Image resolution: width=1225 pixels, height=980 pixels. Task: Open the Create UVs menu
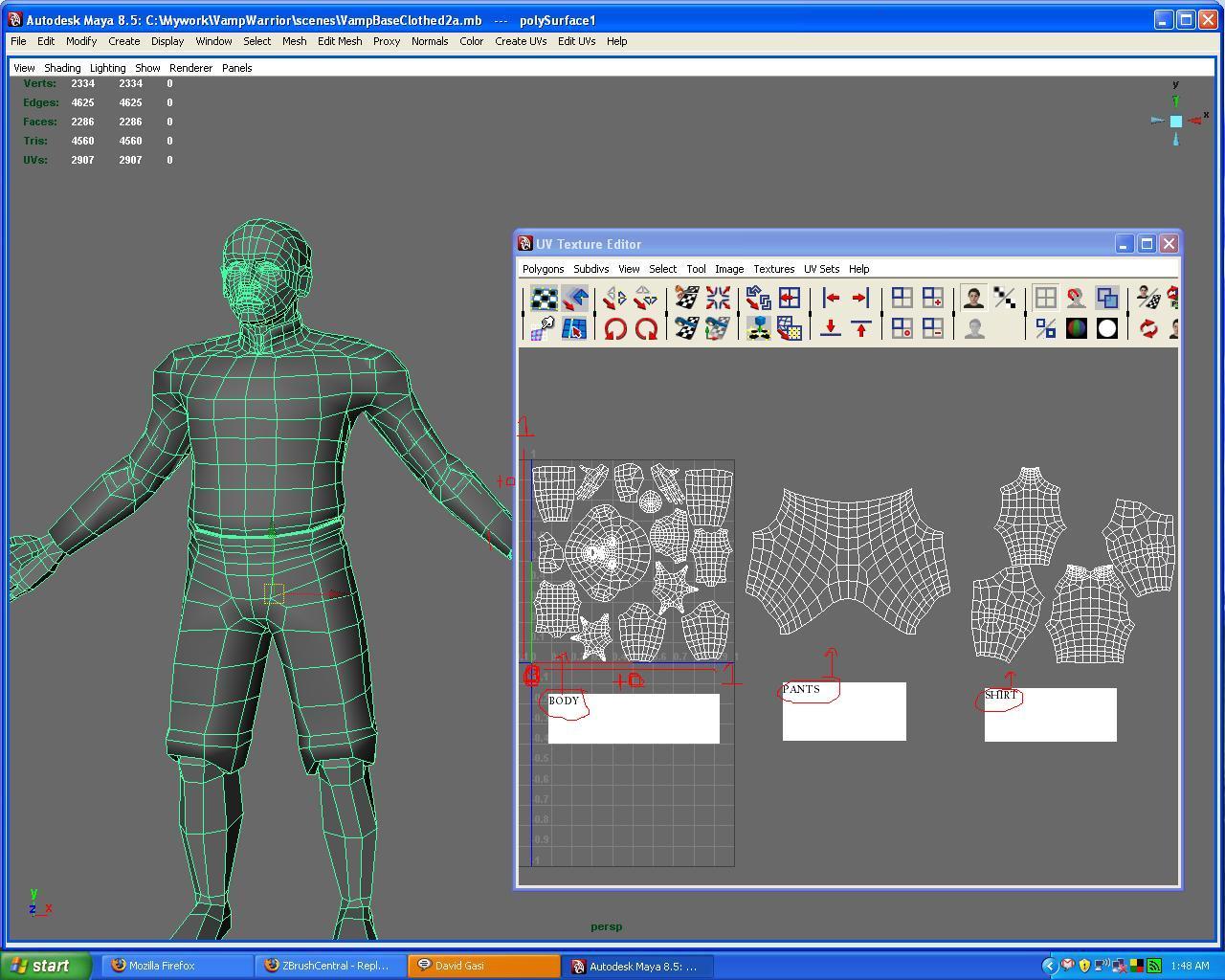click(521, 41)
